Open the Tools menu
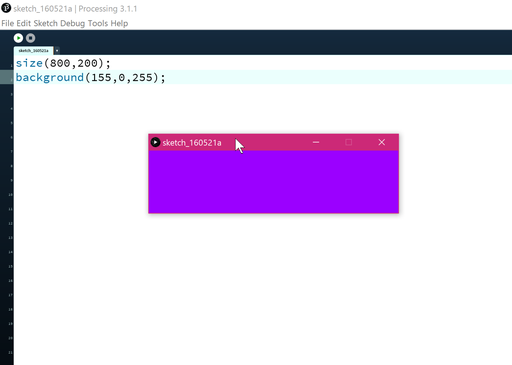 (98, 23)
